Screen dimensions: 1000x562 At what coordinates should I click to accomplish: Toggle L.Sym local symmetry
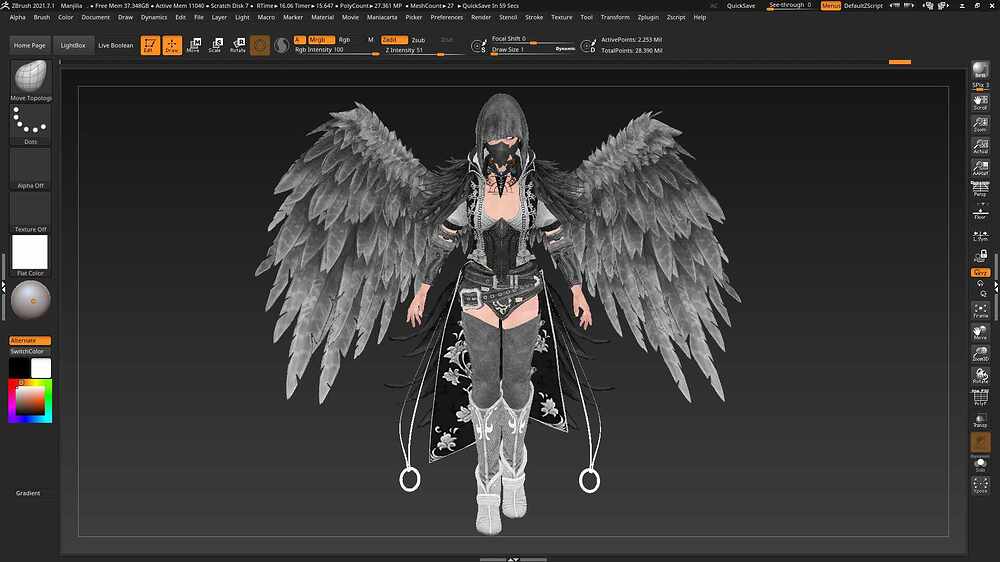(980, 236)
